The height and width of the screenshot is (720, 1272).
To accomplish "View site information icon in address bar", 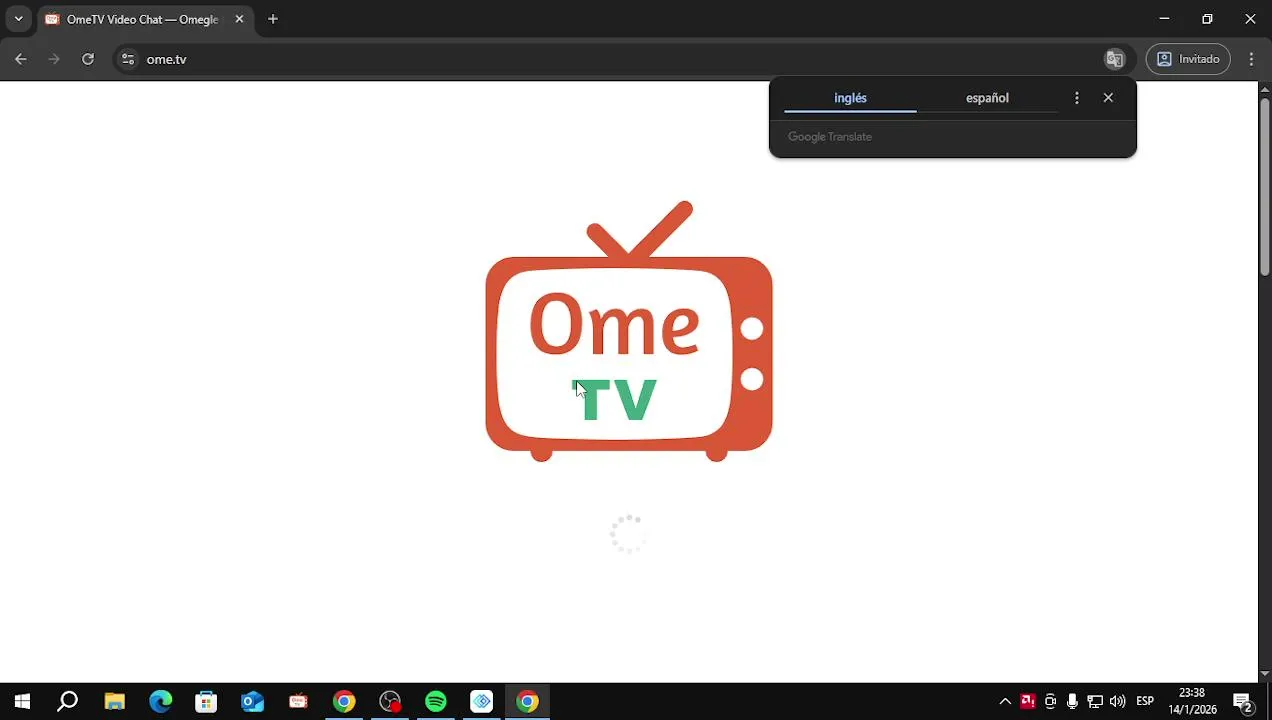I will pos(127,59).
